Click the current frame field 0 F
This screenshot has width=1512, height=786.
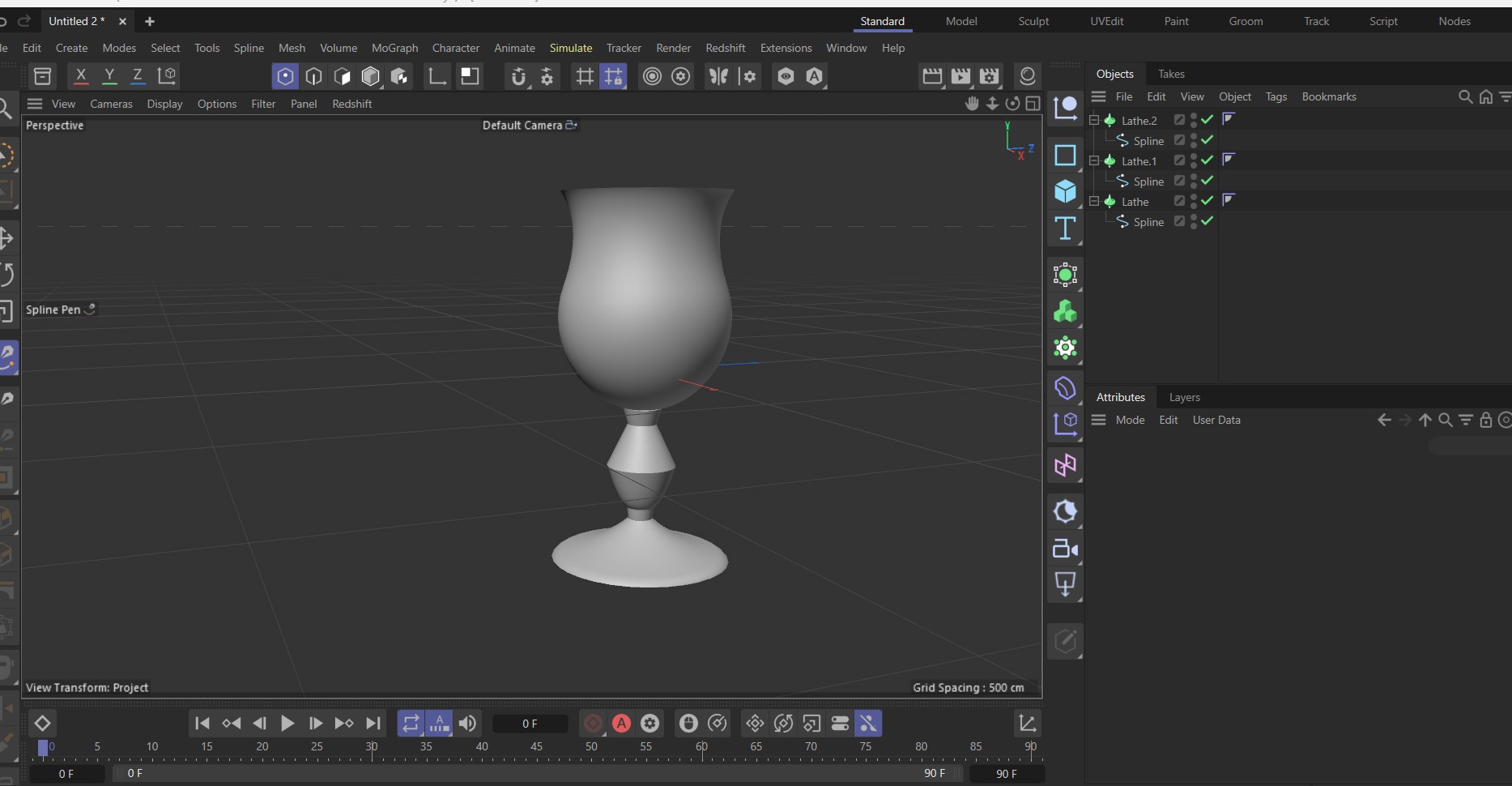coord(530,724)
